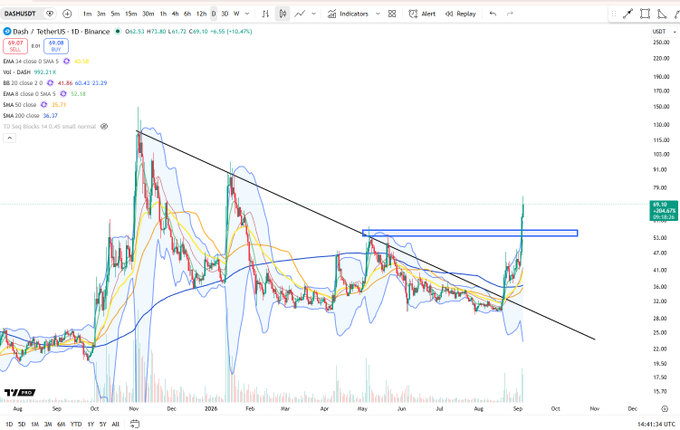Screen dimensions: 680x430
Task: Grab the floating drawing toolbar handle
Action: pyautogui.click(x=614, y=14)
